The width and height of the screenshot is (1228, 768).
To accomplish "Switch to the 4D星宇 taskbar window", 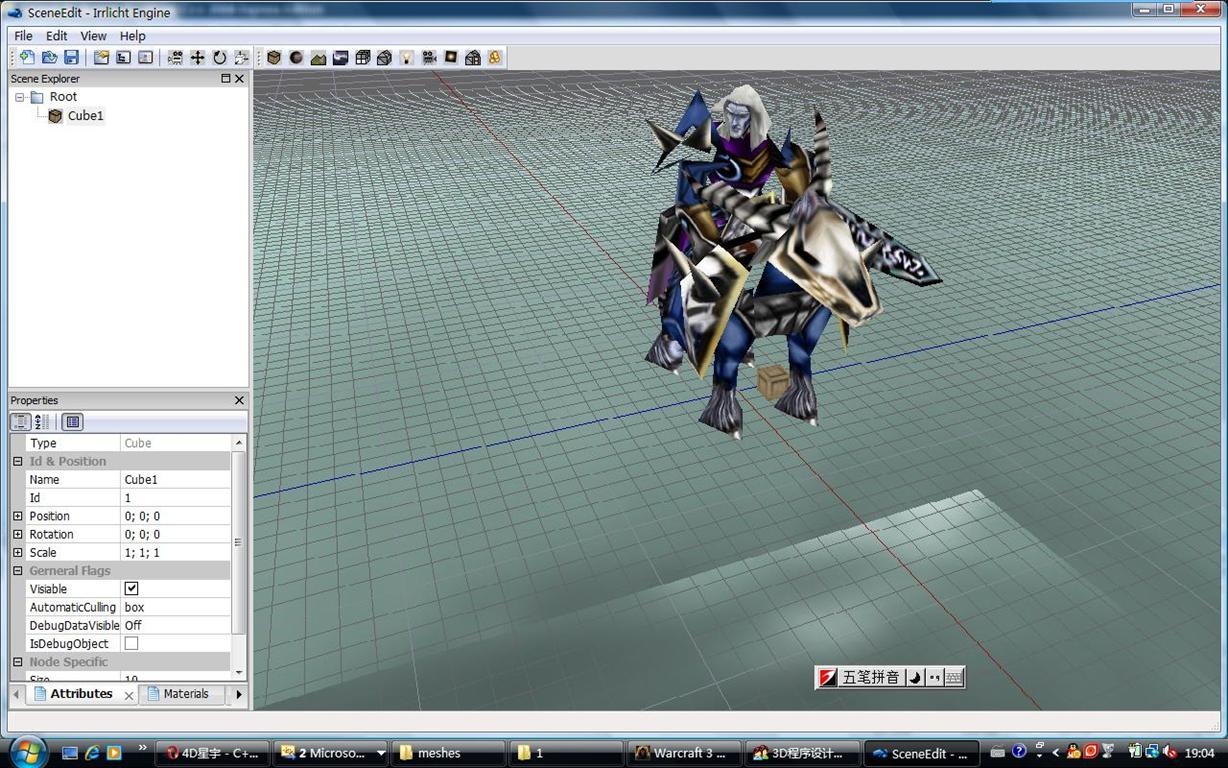I will click(x=214, y=753).
